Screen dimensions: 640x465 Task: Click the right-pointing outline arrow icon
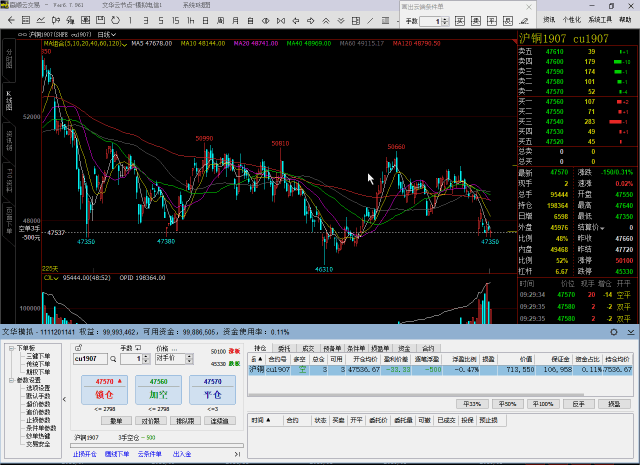point(311,20)
